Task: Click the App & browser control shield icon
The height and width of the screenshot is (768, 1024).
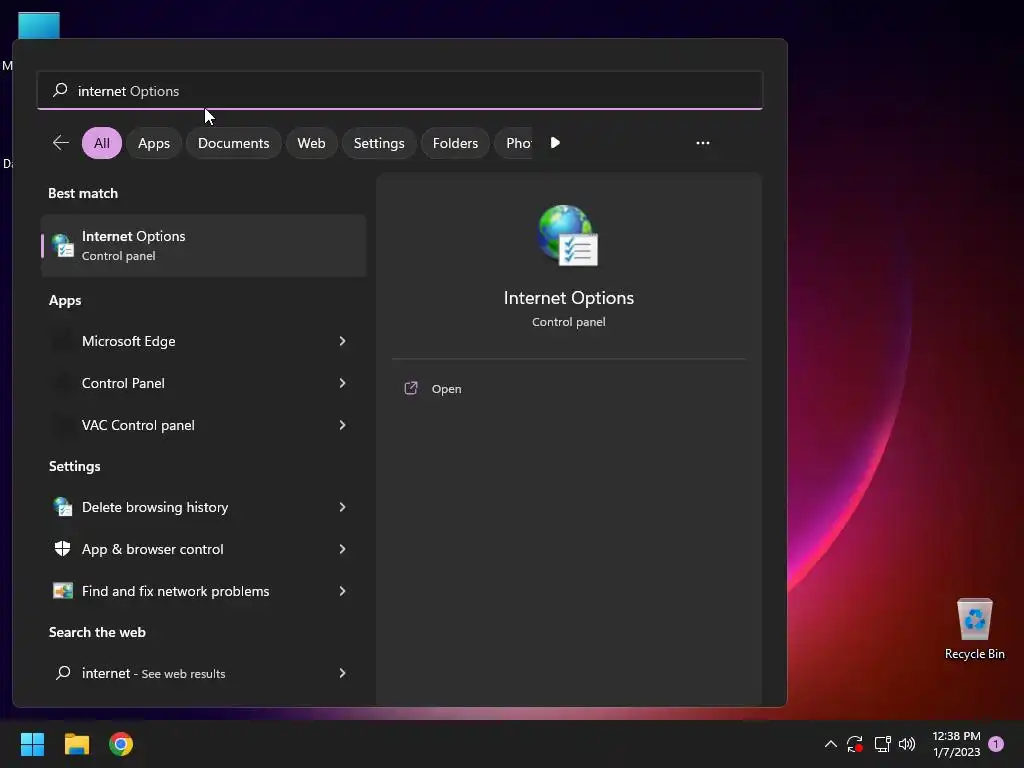Action: pyautogui.click(x=63, y=549)
